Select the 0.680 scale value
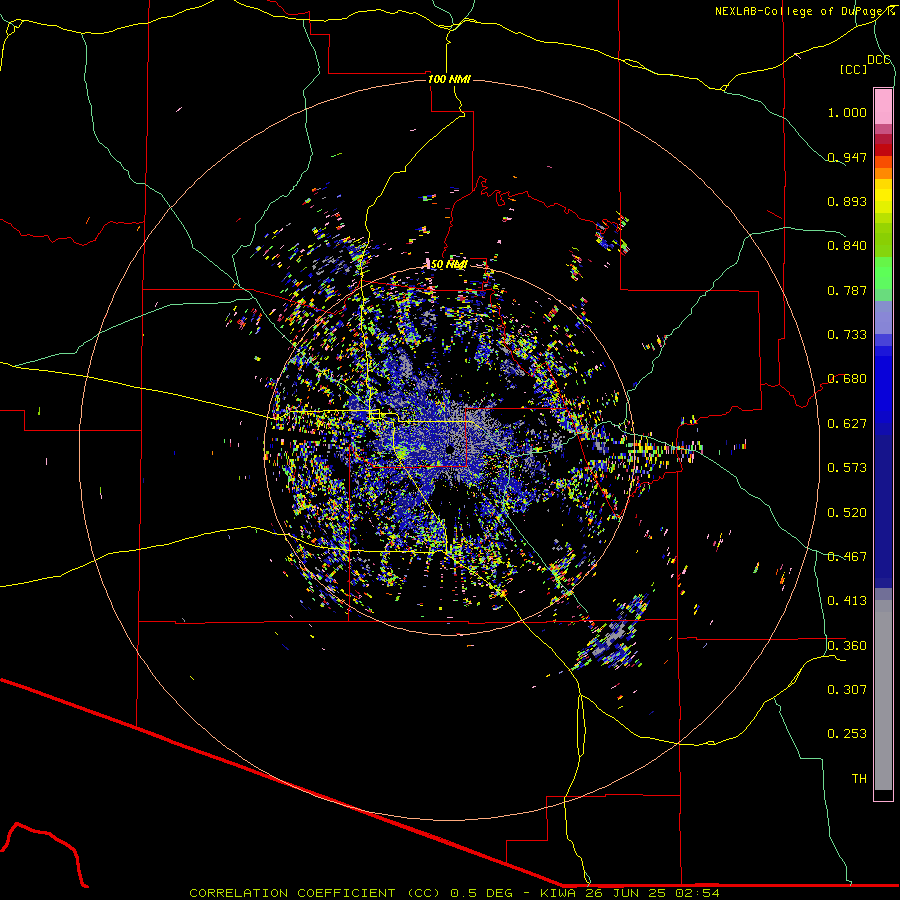Screen dimensions: 900x900 pyautogui.click(x=847, y=379)
